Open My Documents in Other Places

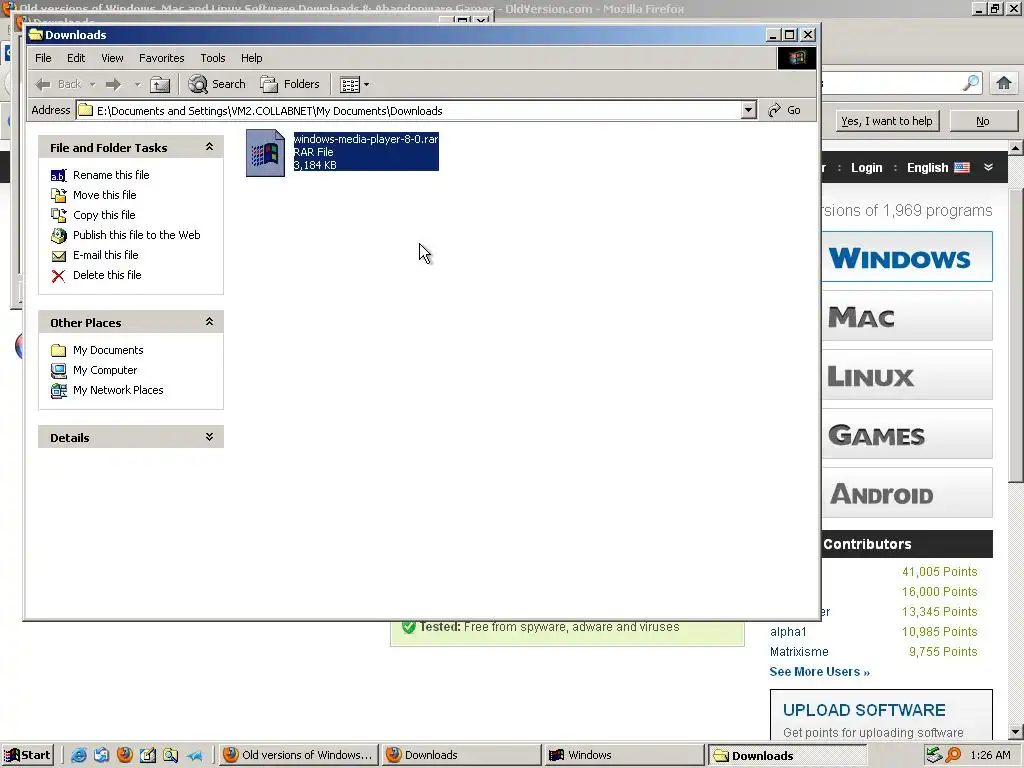[108, 350]
